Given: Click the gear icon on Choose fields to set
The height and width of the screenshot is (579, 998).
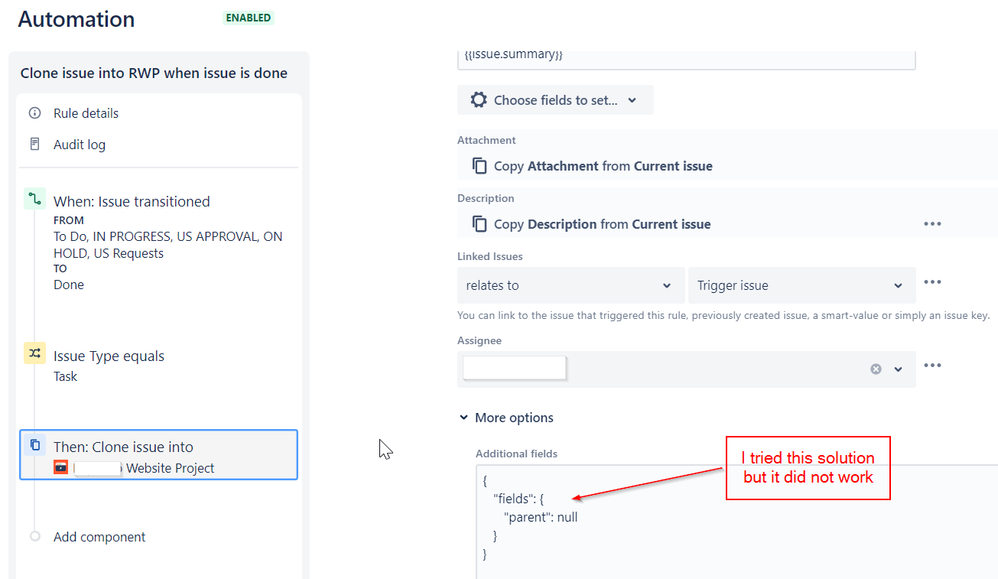Looking at the screenshot, I should tap(477, 99).
